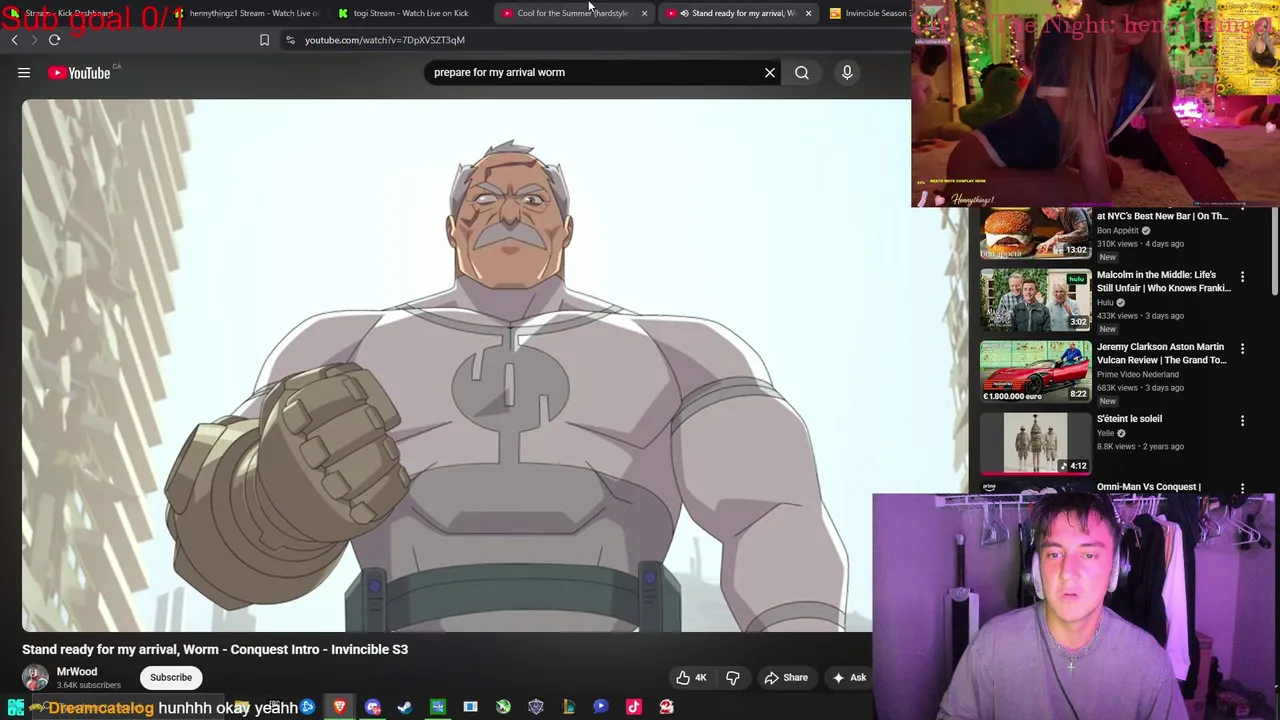Open the Ask AI button

(849, 677)
